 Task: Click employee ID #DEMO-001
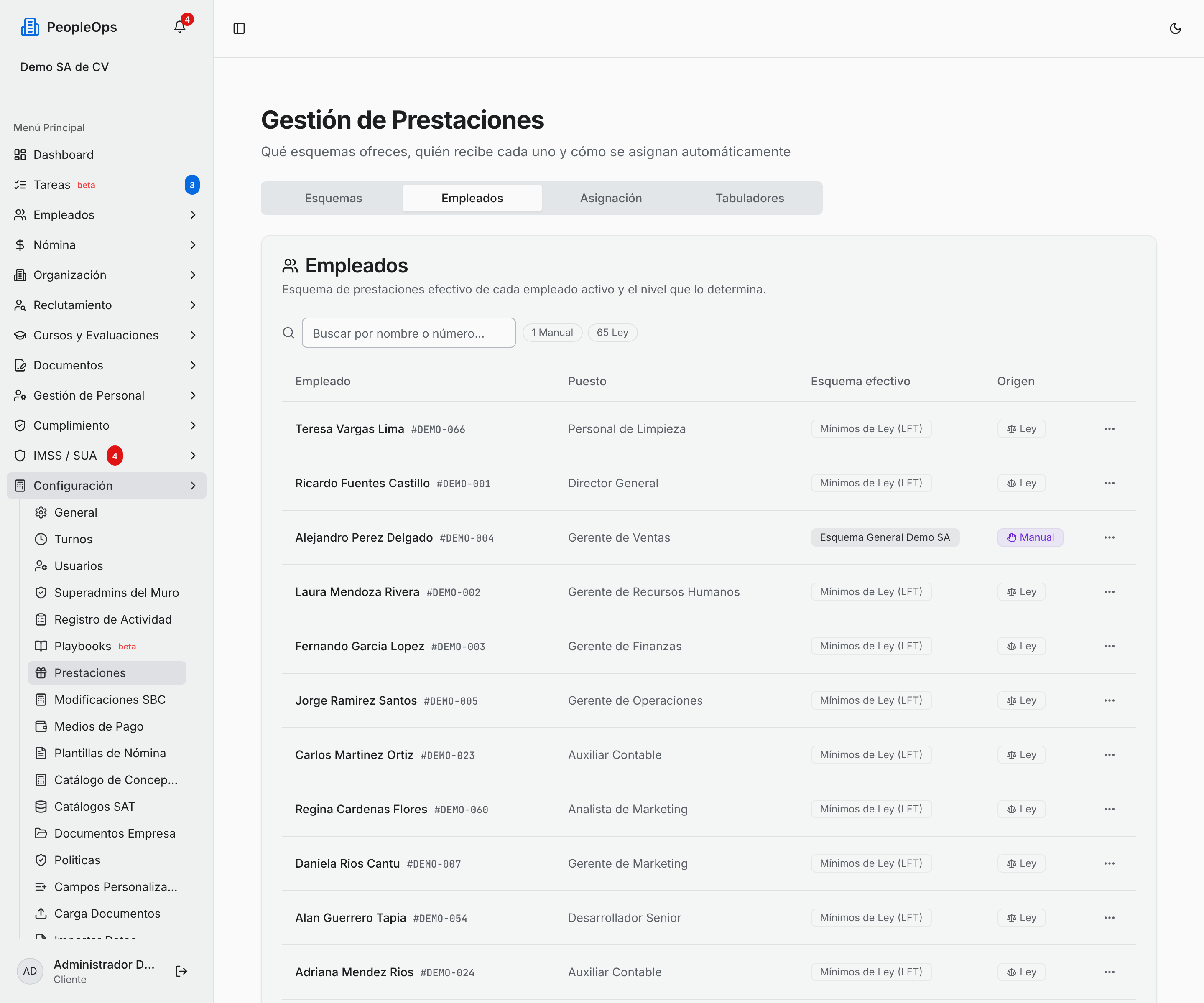coord(463,484)
